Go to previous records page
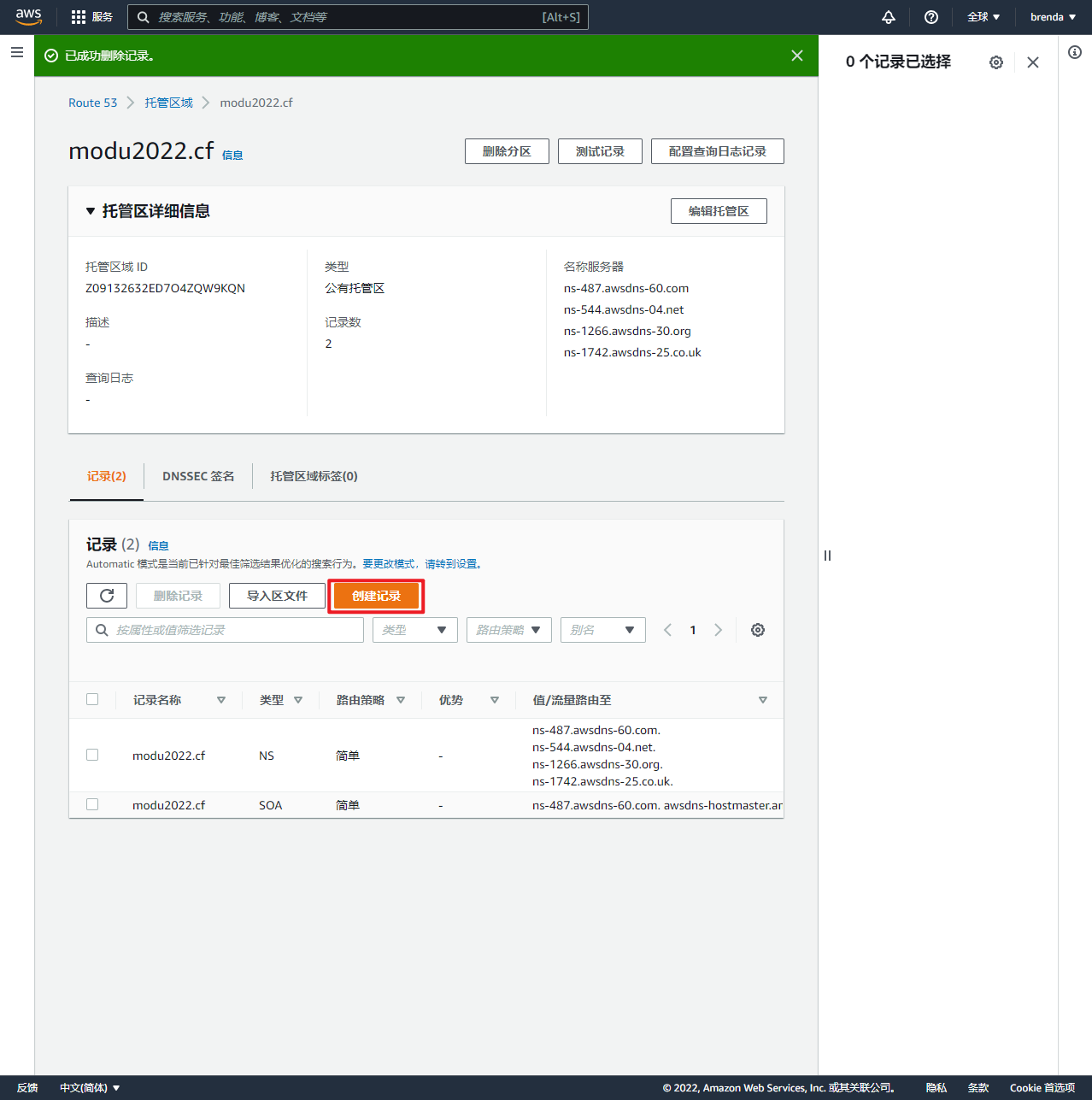1092x1100 pixels. coord(667,630)
